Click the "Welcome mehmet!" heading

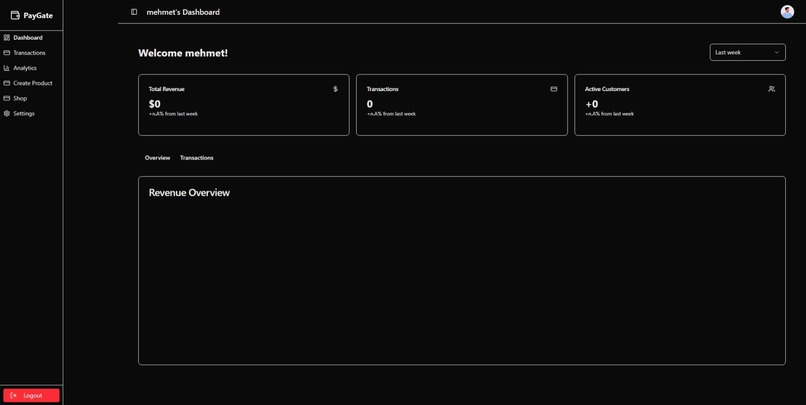coord(183,53)
